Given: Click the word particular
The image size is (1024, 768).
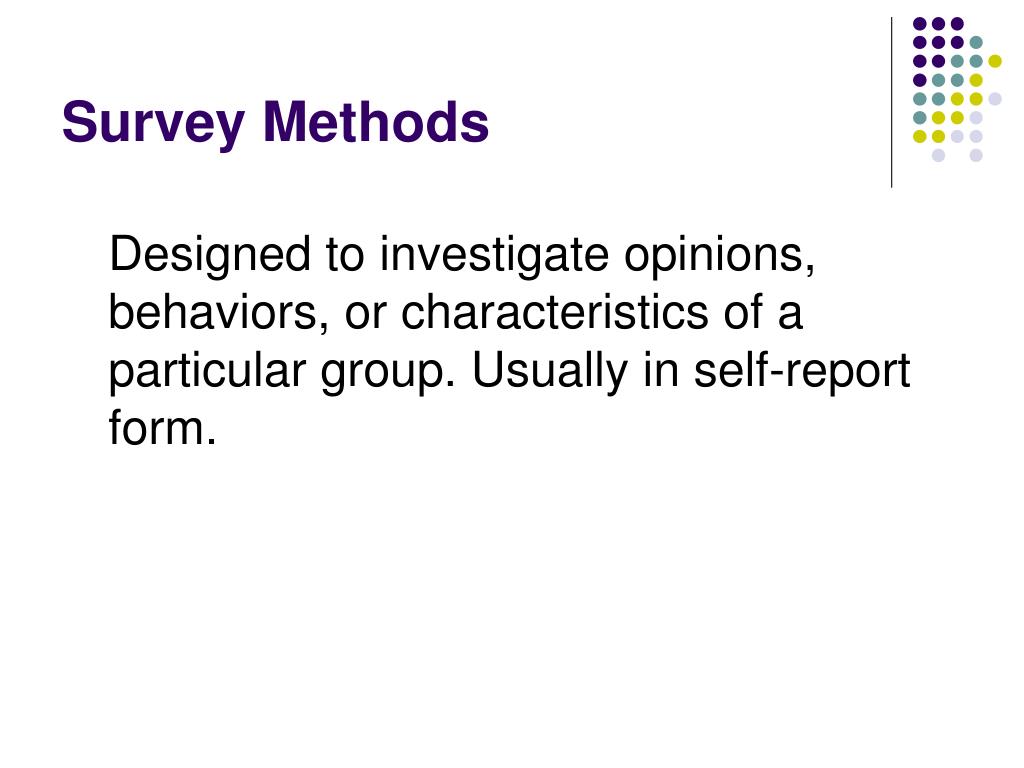Looking at the screenshot, I should 207,372.
